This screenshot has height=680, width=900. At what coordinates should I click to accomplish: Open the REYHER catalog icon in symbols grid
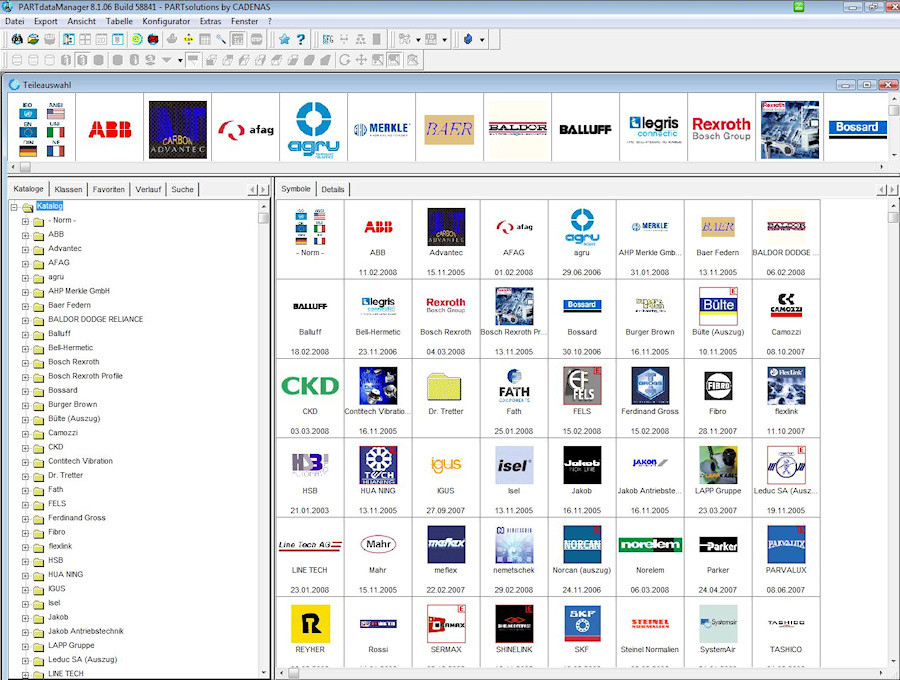pos(311,623)
